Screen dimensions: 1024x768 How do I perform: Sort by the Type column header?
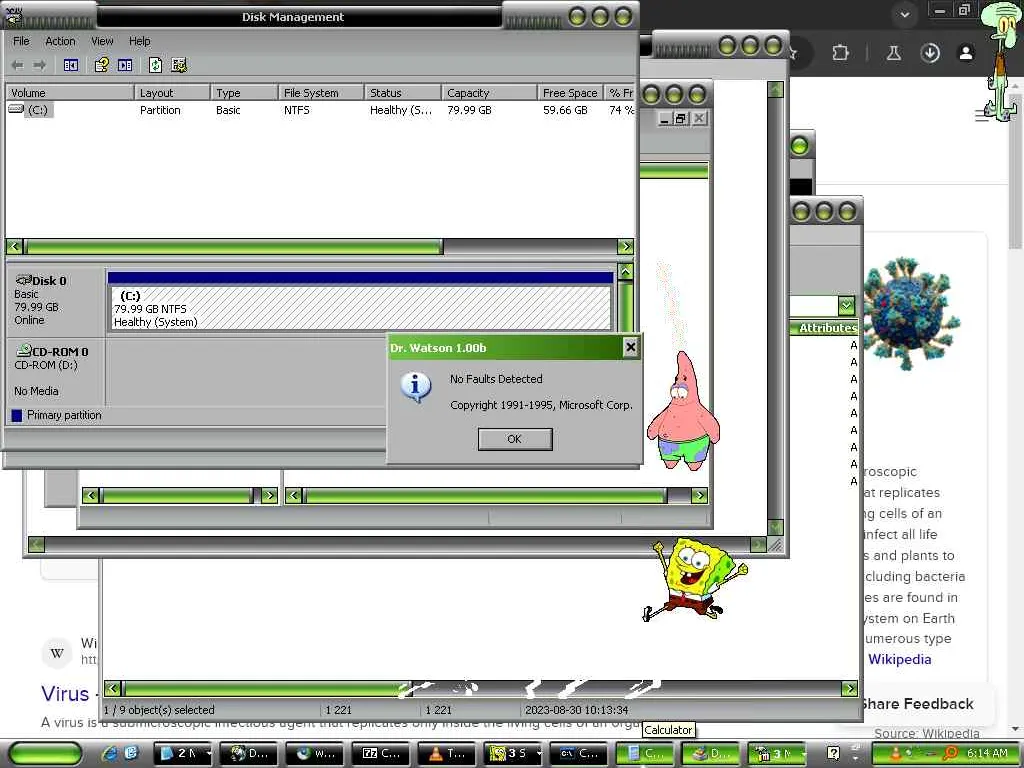pos(244,93)
